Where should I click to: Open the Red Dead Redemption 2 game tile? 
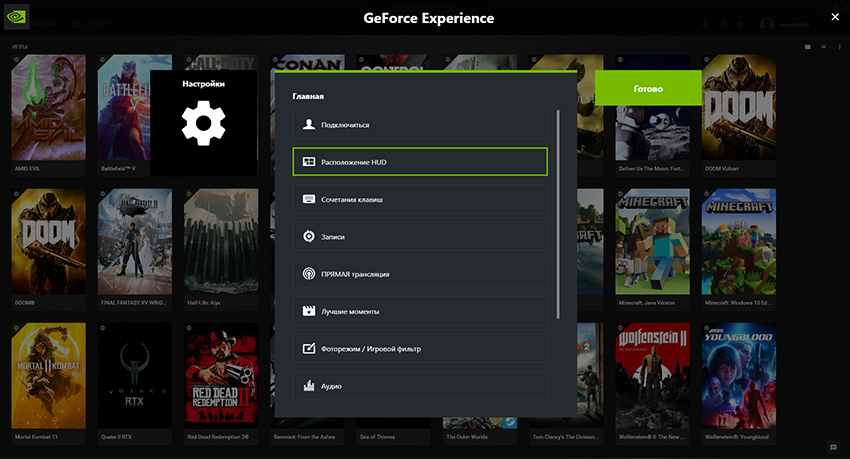coord(221,376)
